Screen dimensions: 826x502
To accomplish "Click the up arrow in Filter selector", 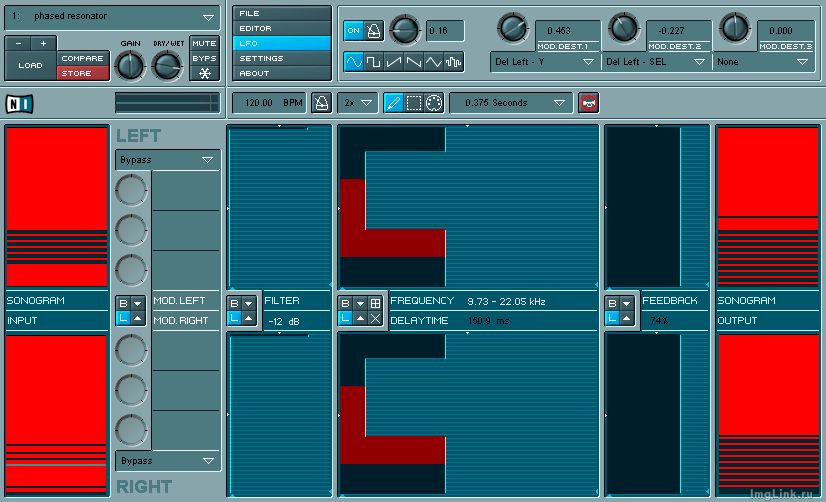I will [249, 318].
